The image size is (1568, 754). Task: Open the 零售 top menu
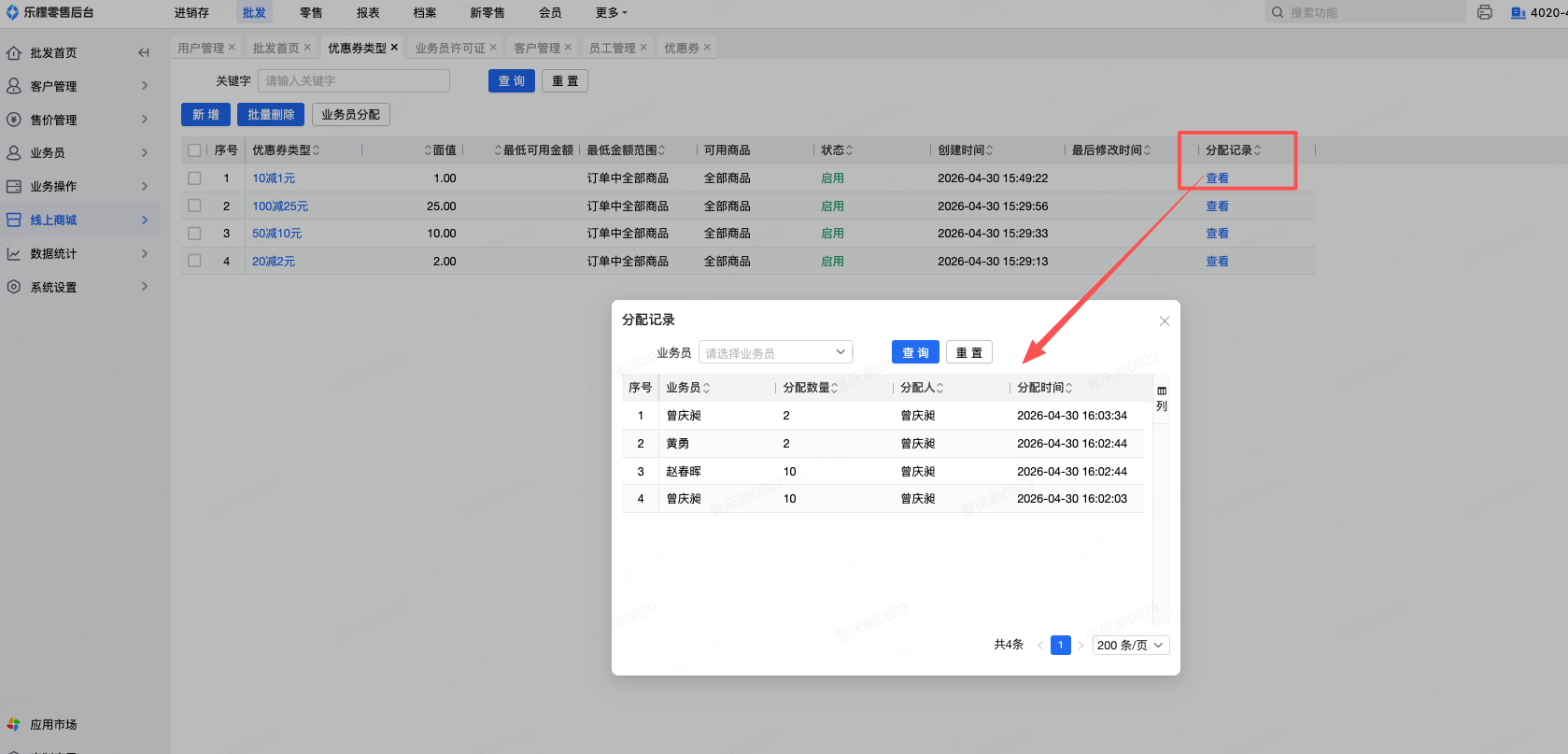tap(311, 12)
